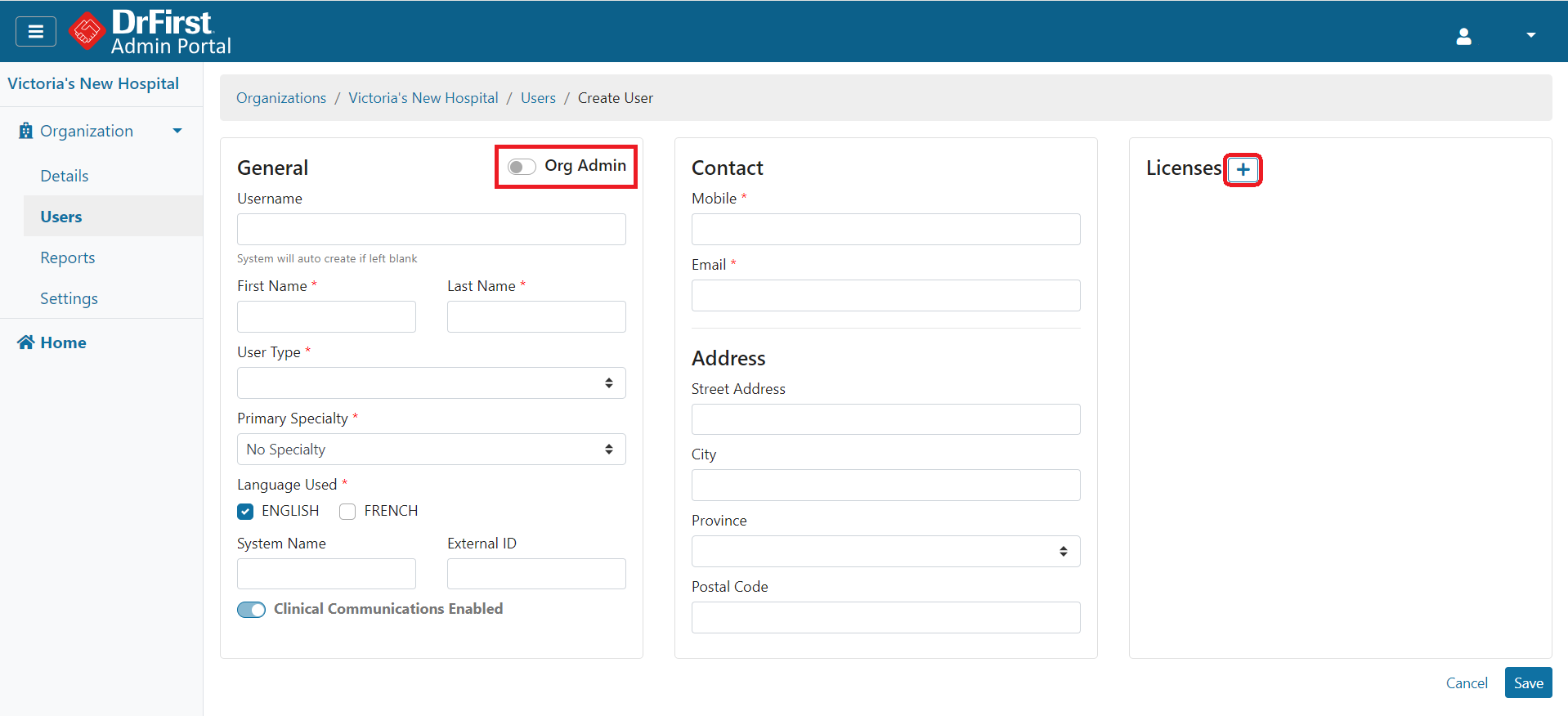Click the plus icon beside Licenses
The height and width of the screenshot is (716, 1568).
(x=1243, y=169)
